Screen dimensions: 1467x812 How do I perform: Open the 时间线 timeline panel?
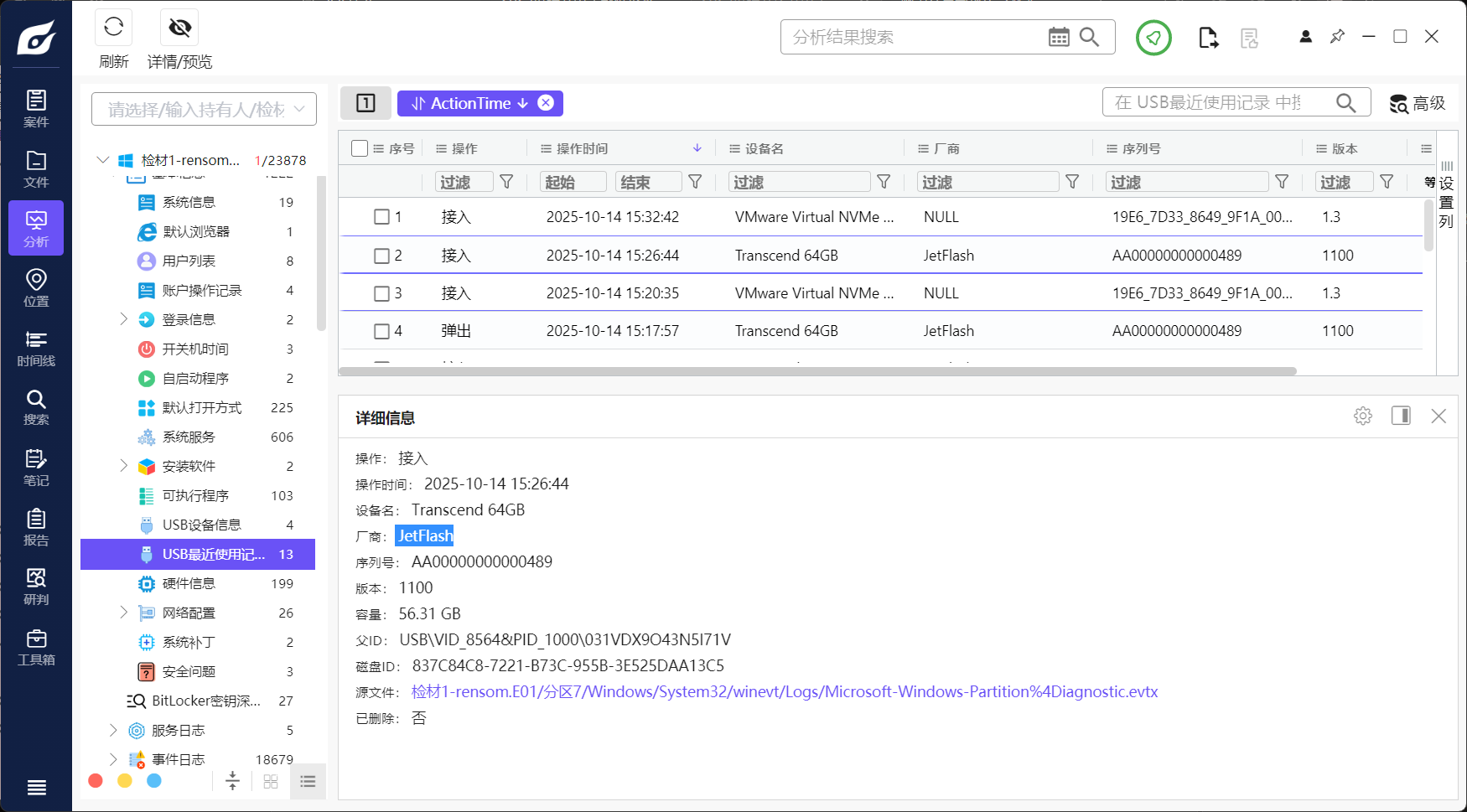pyautogui.click(x=36, y=346)
